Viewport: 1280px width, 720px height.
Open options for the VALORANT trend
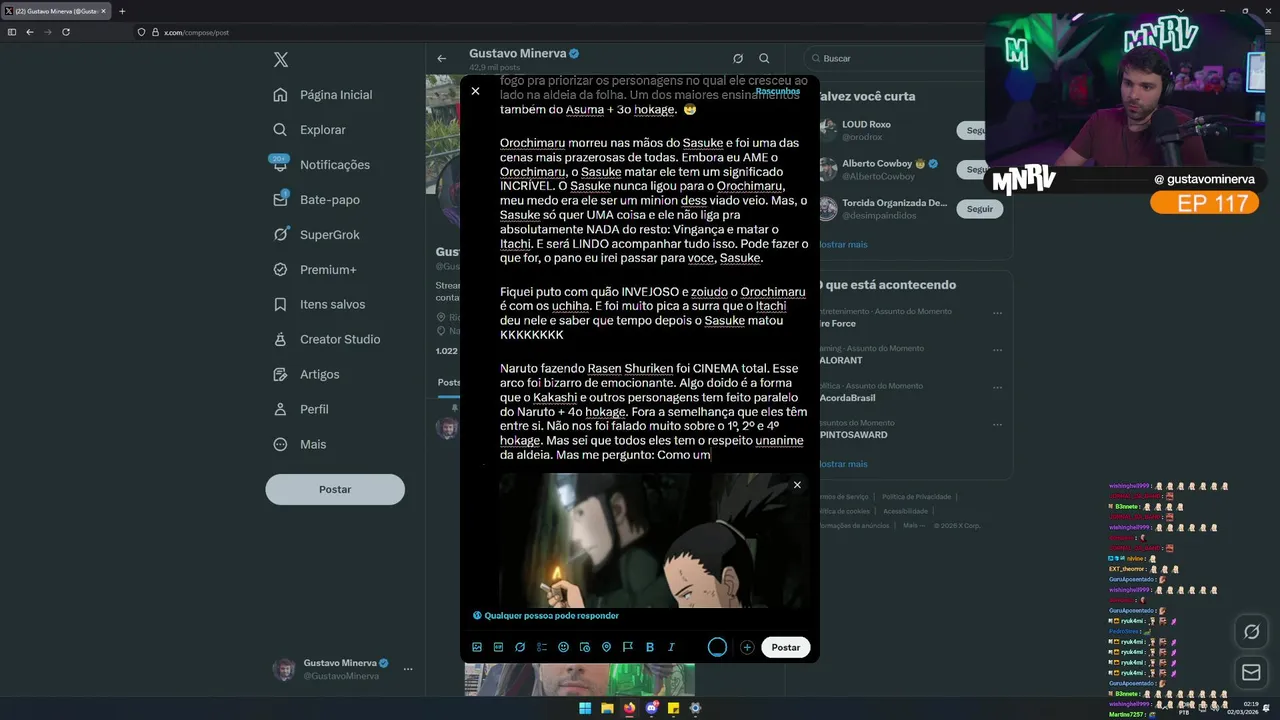[x=997, y=350]
